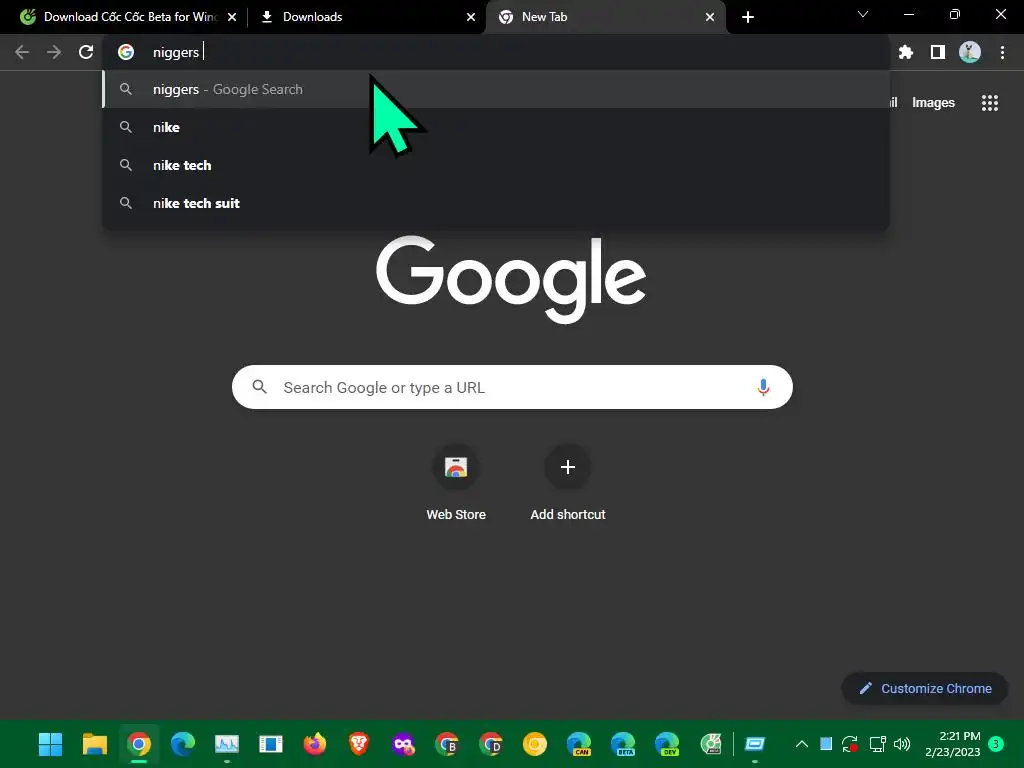The image size is (1024, 768).
Task: Open the clock showing 2:21 PM
Action: [953, 744]
